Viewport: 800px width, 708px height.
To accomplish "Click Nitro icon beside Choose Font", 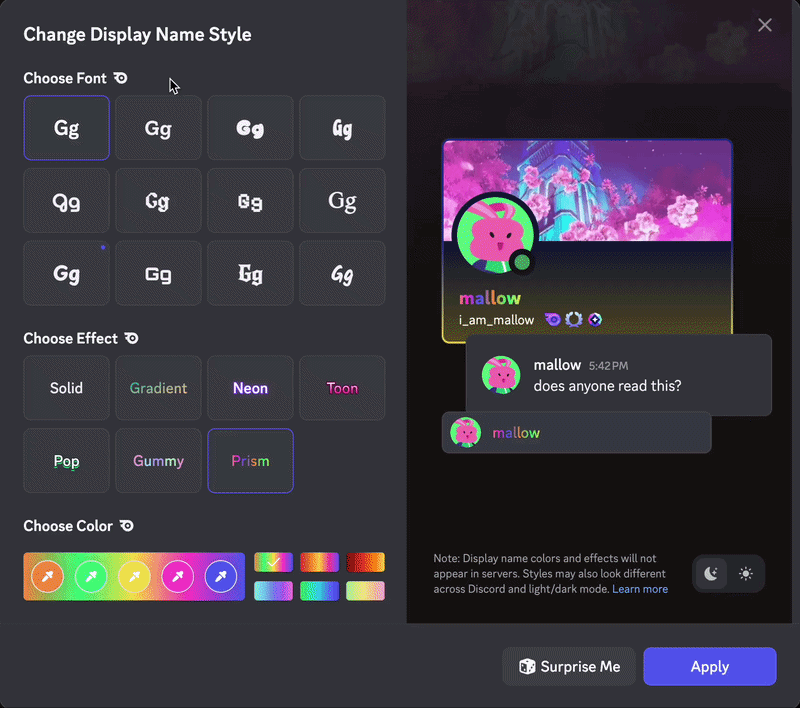I will [x=120, y=78].
